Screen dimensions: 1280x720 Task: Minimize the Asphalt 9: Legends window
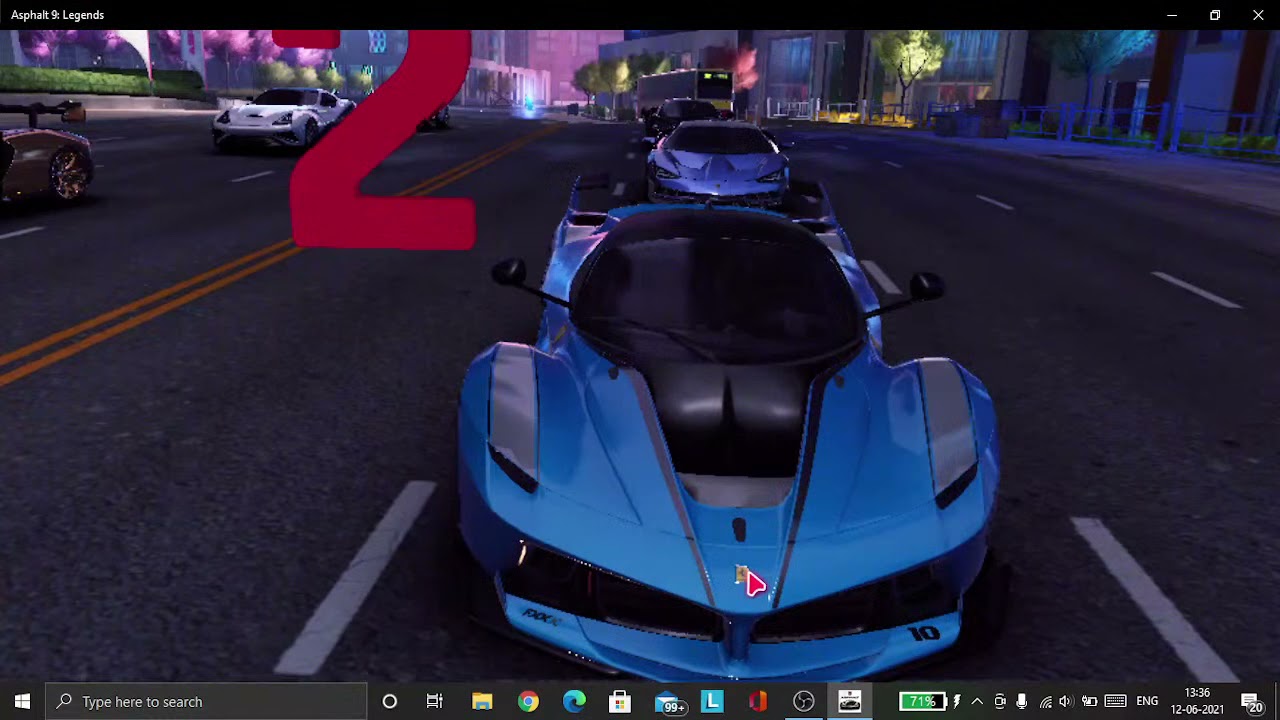(x=1172, y=15)
